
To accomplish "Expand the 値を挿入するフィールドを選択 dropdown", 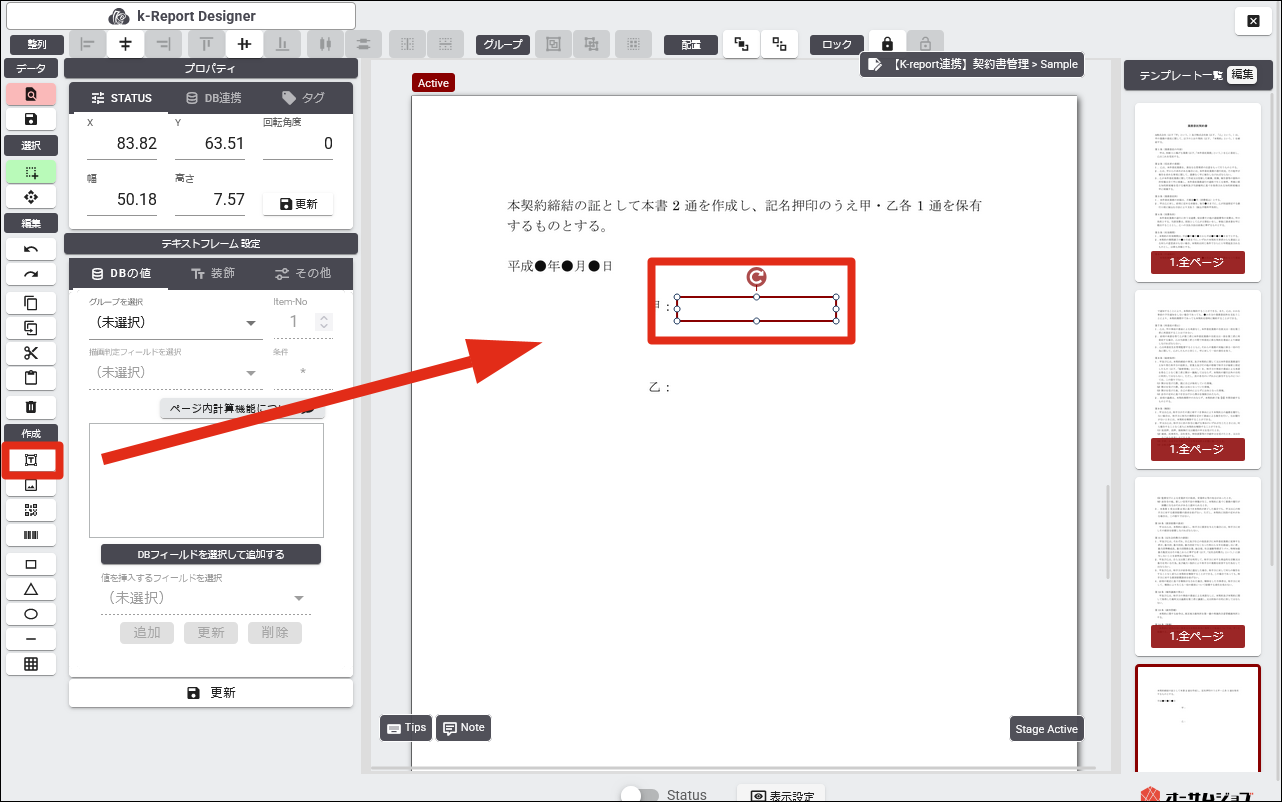I will 204,598.
